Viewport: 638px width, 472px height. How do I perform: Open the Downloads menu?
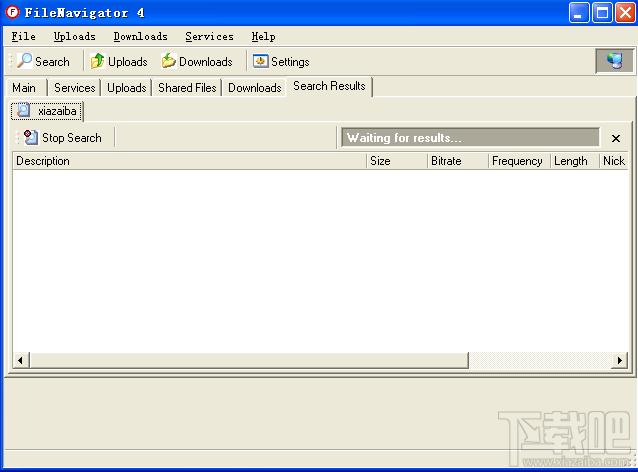(140, 37)
